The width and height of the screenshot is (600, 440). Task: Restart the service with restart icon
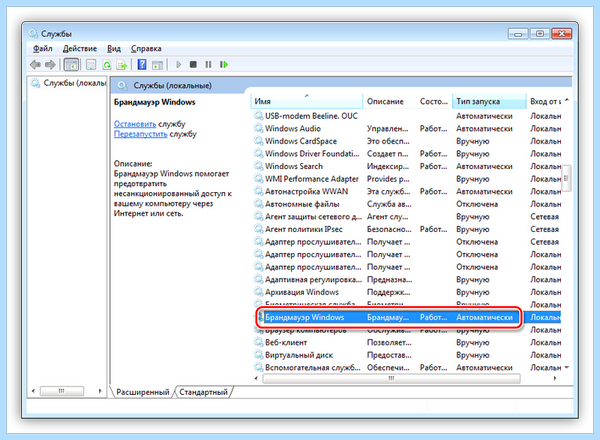pyautogui.click(x=224, y=64)
